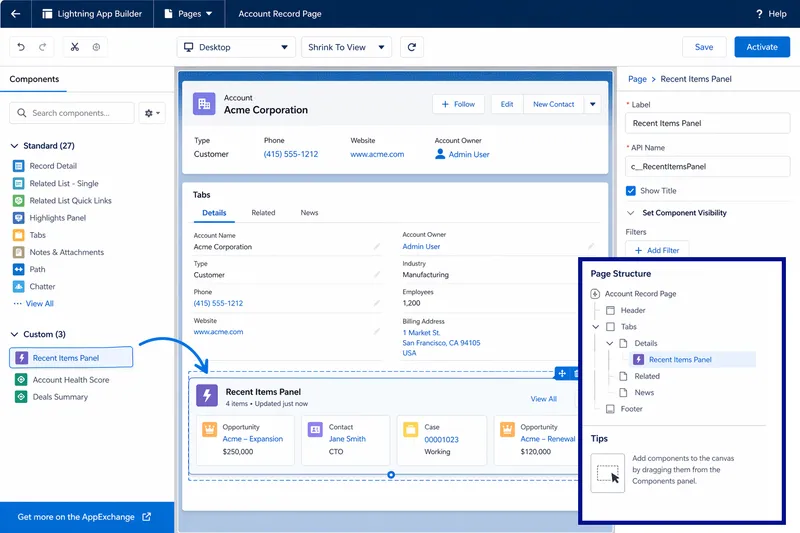Select the Tabs component in the list
Image resolution: width=800 pixels, height=533 pixels.
(x=30, y=235)
